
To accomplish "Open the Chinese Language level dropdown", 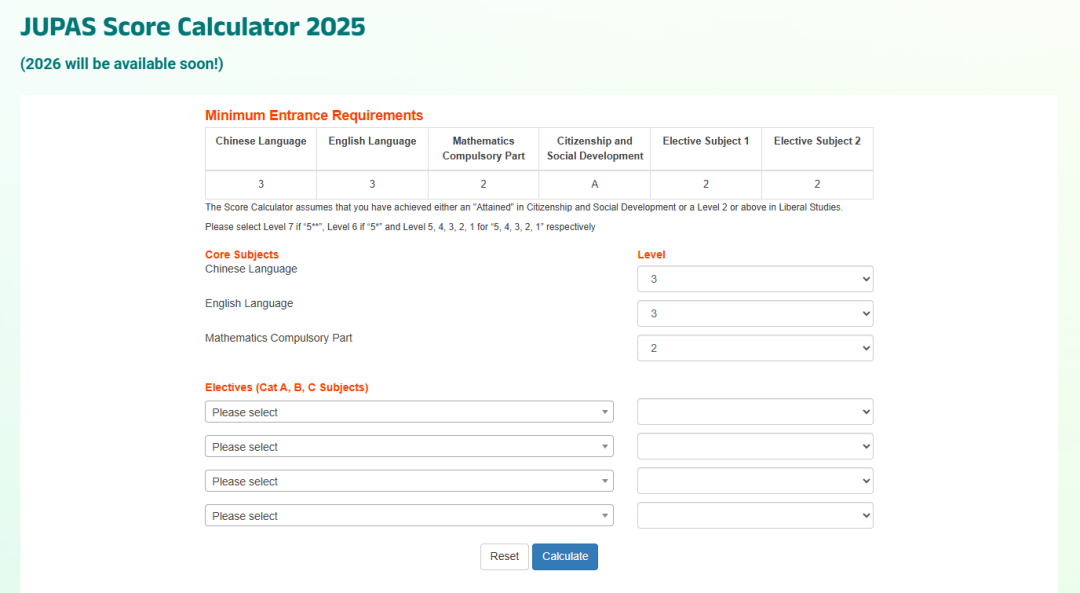I will pyautogui.click(x=755, y=279).
